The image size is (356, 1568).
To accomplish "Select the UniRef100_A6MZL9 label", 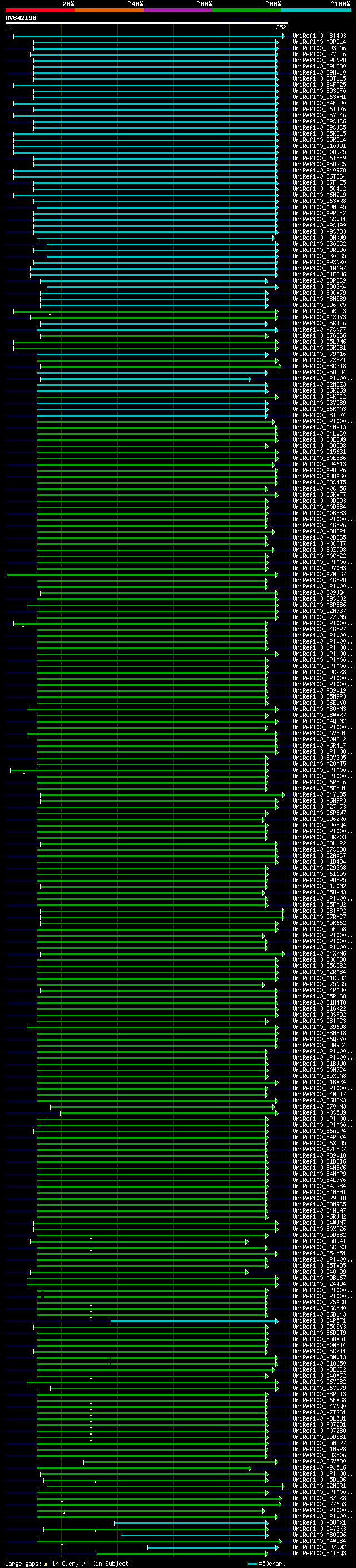I will 319,195.
